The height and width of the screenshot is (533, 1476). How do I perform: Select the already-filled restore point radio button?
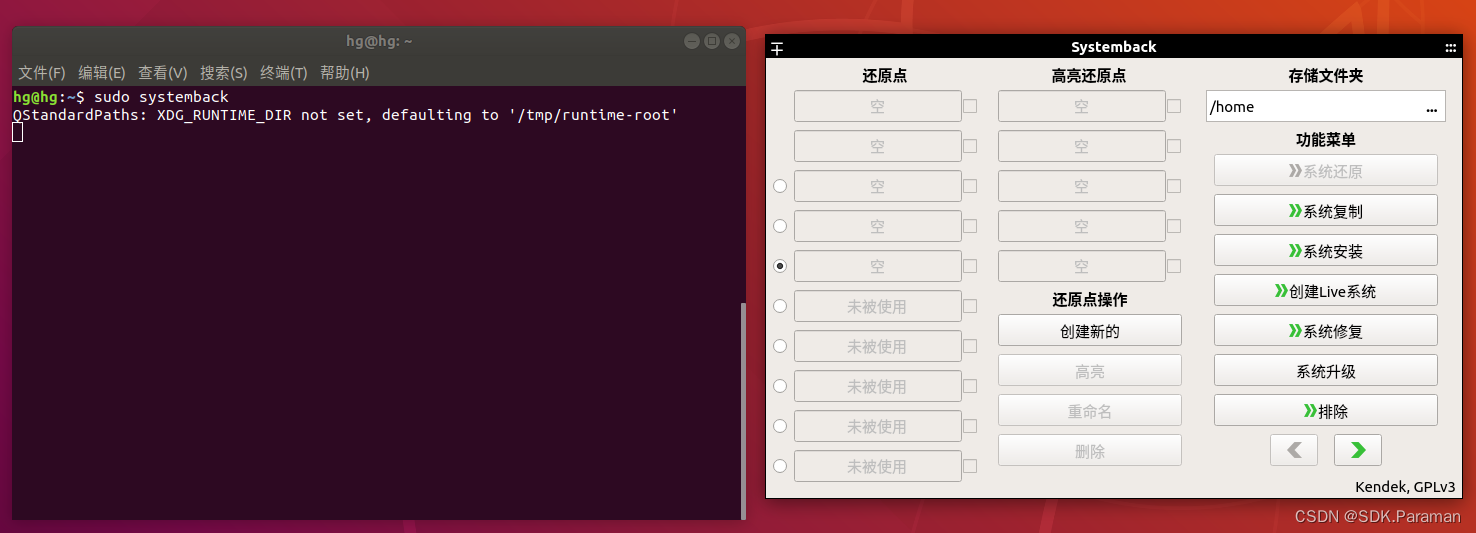[780, 266]
